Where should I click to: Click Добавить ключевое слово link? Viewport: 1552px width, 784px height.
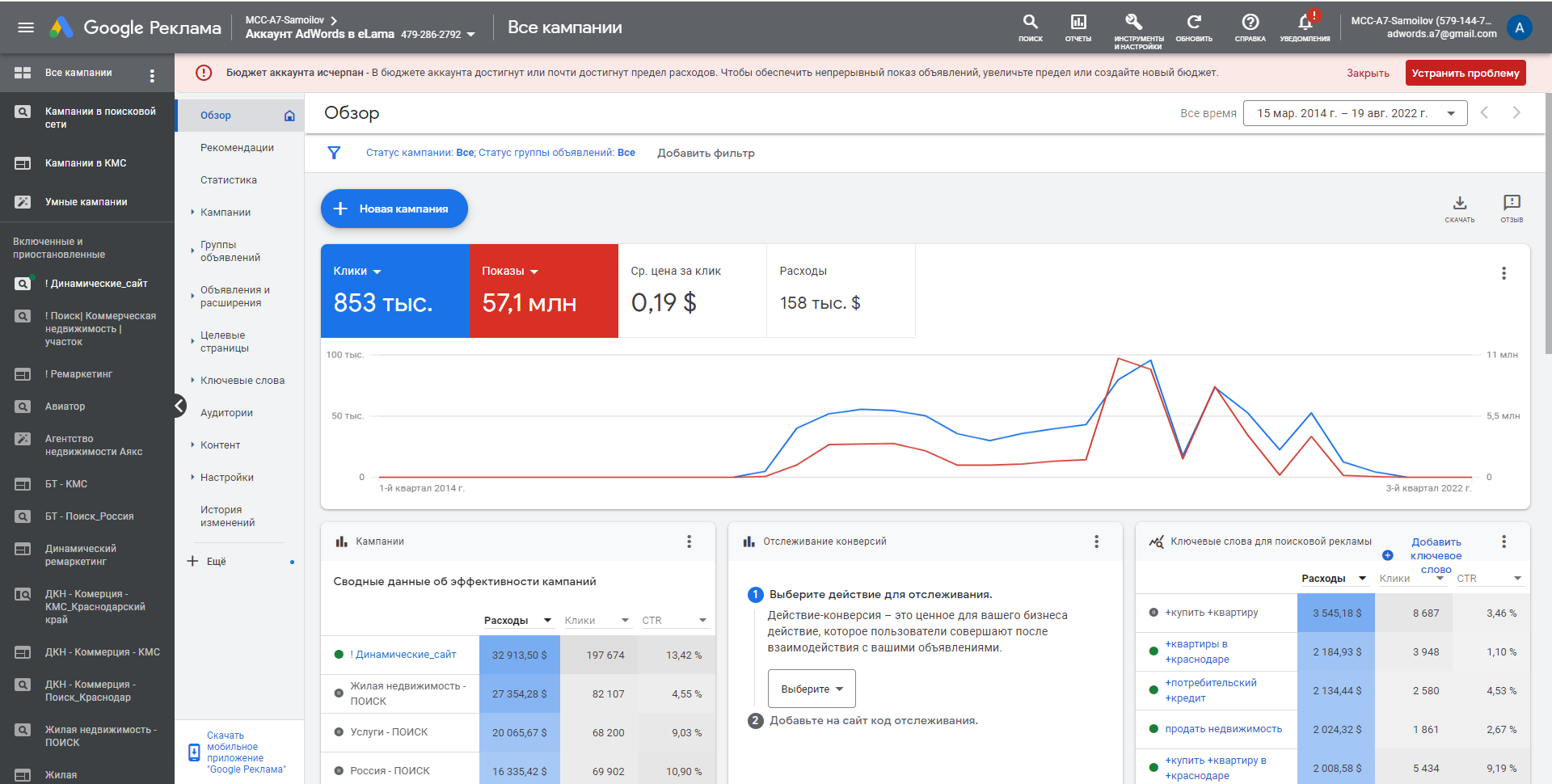1436,556
